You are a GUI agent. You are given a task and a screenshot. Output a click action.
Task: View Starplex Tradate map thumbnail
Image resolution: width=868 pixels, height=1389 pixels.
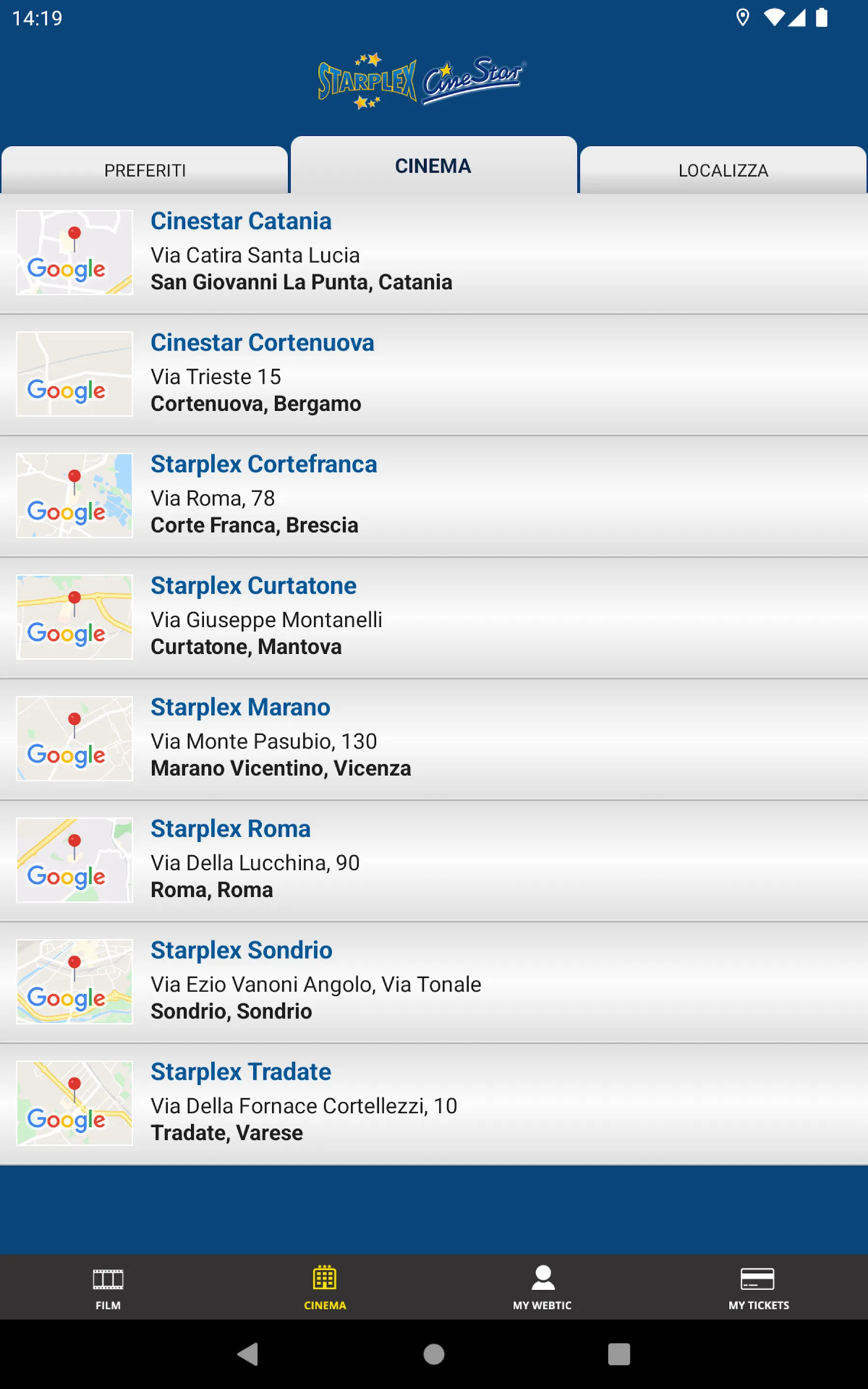point(75,1103)
